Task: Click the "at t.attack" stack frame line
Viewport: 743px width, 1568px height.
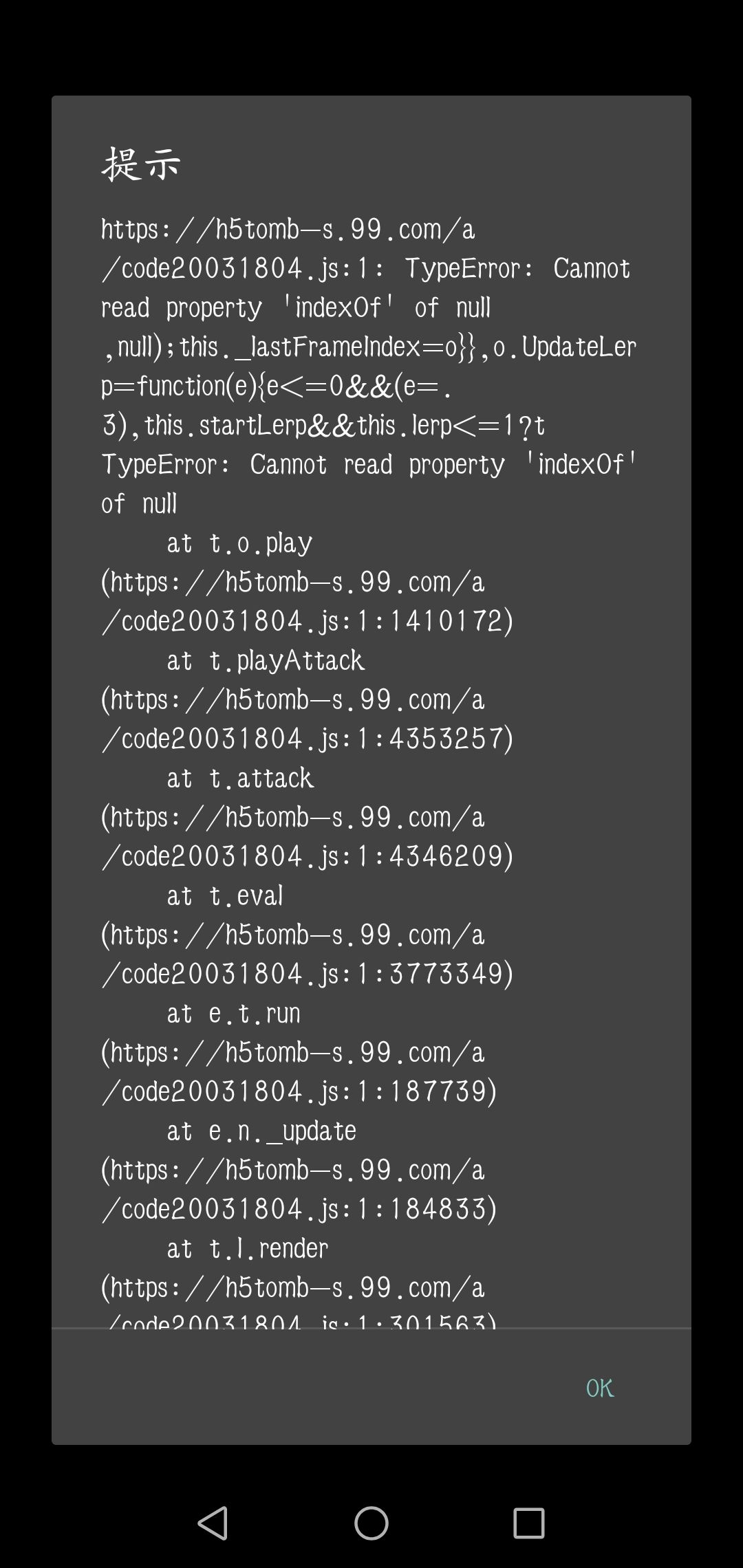Action: (240, 778)
